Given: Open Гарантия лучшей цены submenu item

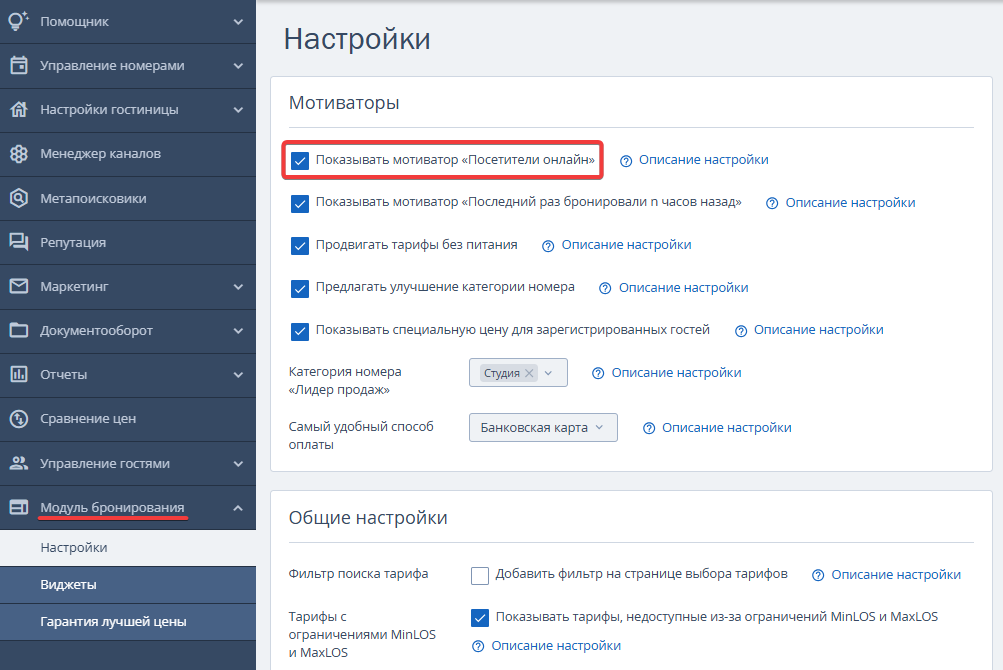Looking at the screenshot, I should tap(128, 621).
